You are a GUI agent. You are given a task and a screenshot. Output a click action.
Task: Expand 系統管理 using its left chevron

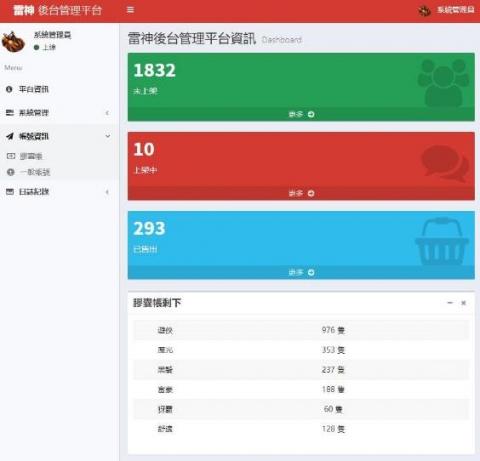pos(107,113)
